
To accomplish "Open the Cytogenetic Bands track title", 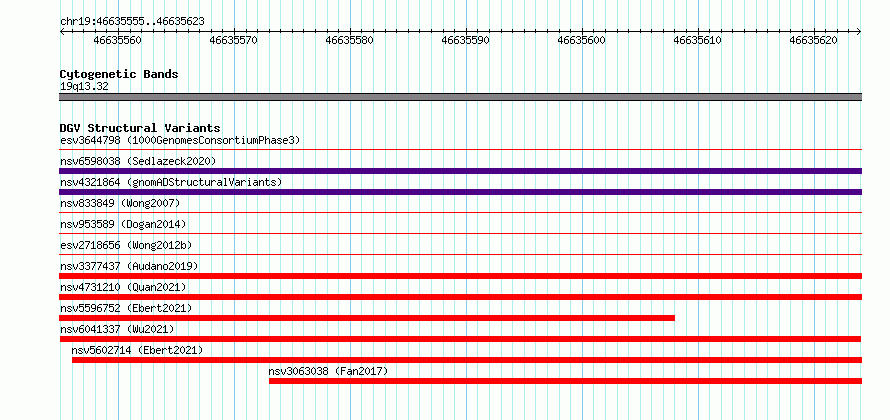I will [x=119, y=74].
